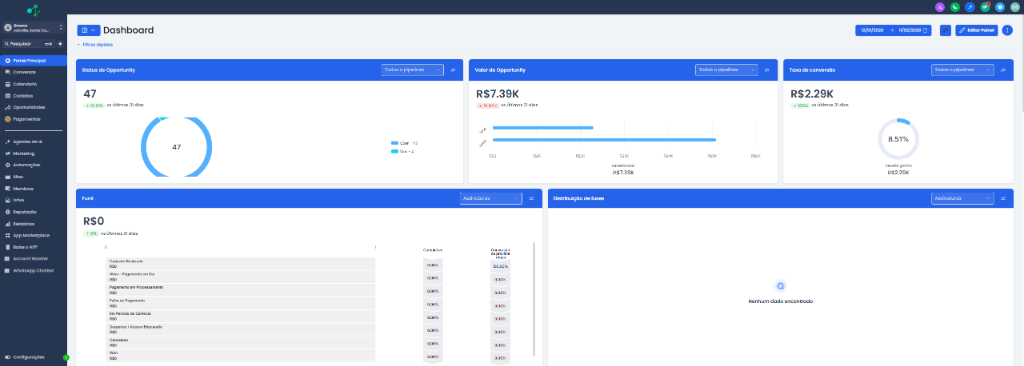Click the Agentes de IA sparkle icon
This screenshot has width=1024, height=366.
click(x=7, y=141)
